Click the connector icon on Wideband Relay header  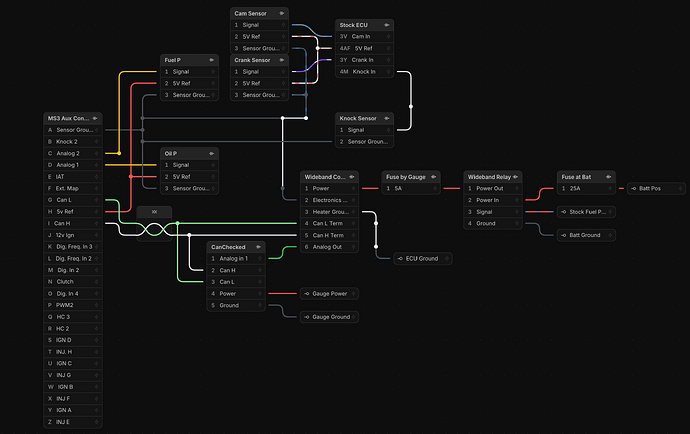515,177
